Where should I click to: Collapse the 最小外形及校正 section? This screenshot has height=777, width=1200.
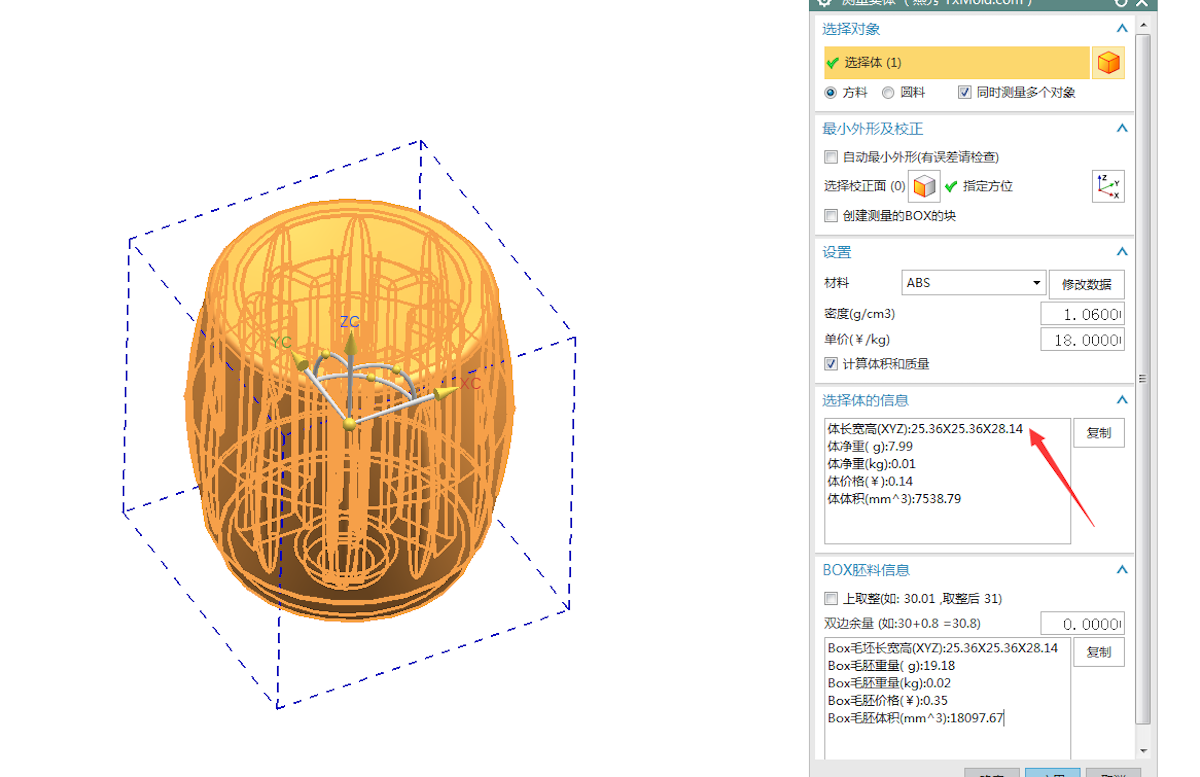click(x=1122, y=129)
